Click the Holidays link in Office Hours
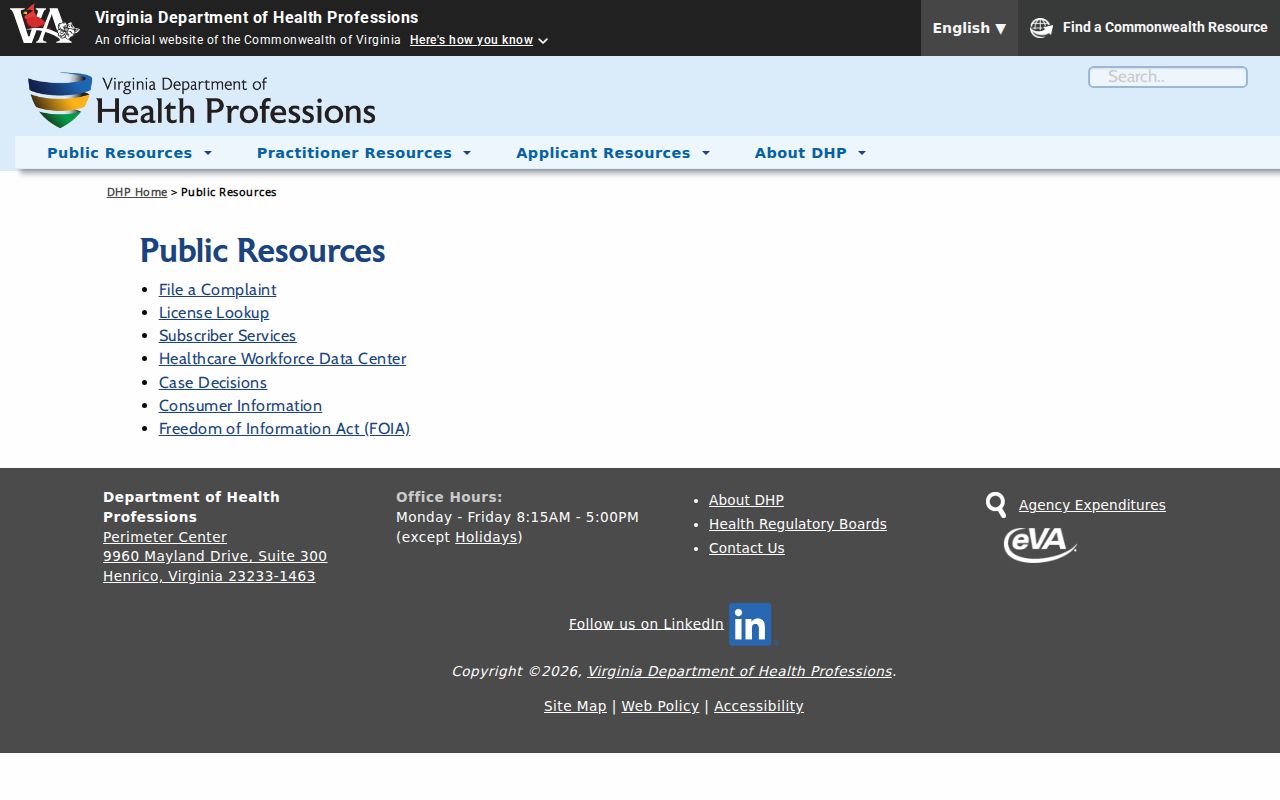 pos(486,537)
